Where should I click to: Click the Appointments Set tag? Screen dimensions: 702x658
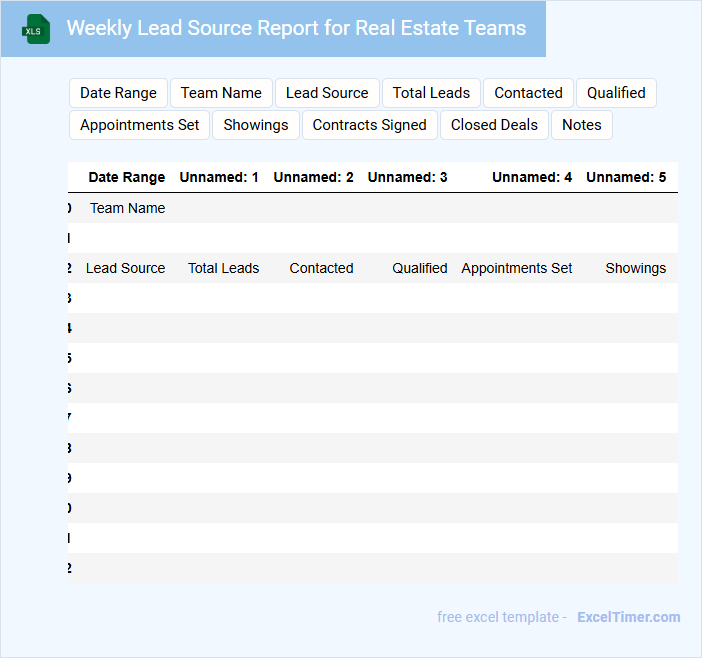click(x=140, y=125)
